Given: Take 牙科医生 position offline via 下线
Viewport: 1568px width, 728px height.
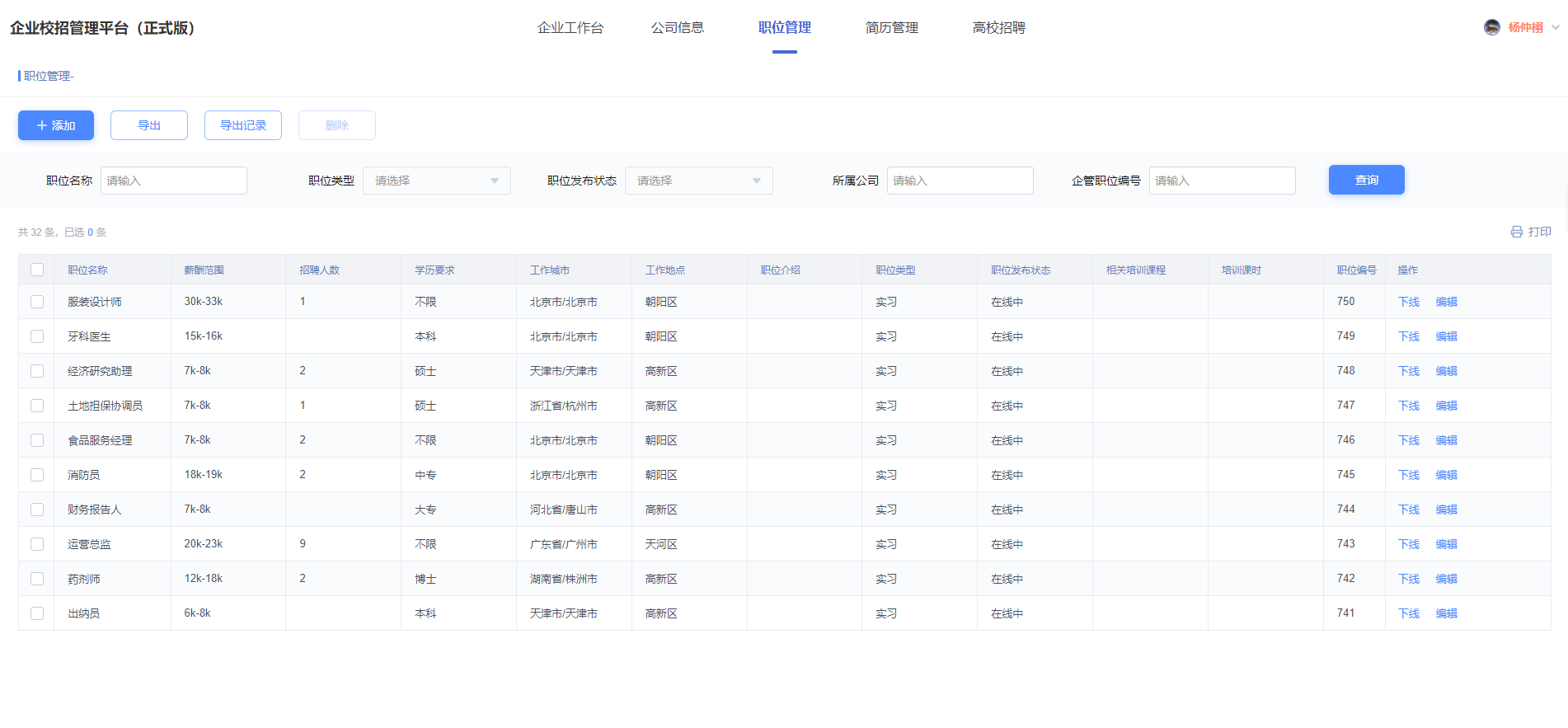Looking at the screenshot, I should tap(1408, 336).
